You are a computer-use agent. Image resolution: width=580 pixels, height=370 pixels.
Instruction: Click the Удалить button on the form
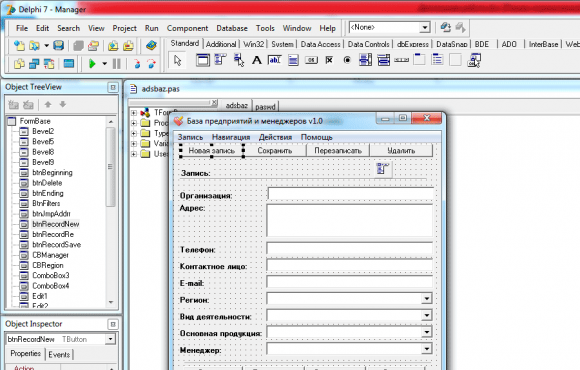point(401,151)
